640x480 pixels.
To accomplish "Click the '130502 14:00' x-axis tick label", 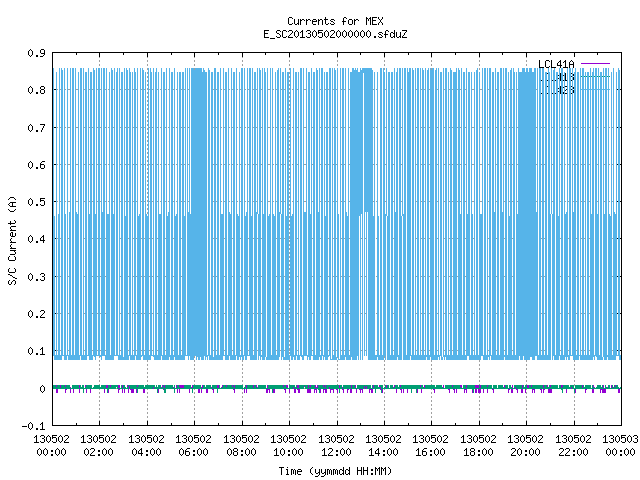I will point(383,446).
